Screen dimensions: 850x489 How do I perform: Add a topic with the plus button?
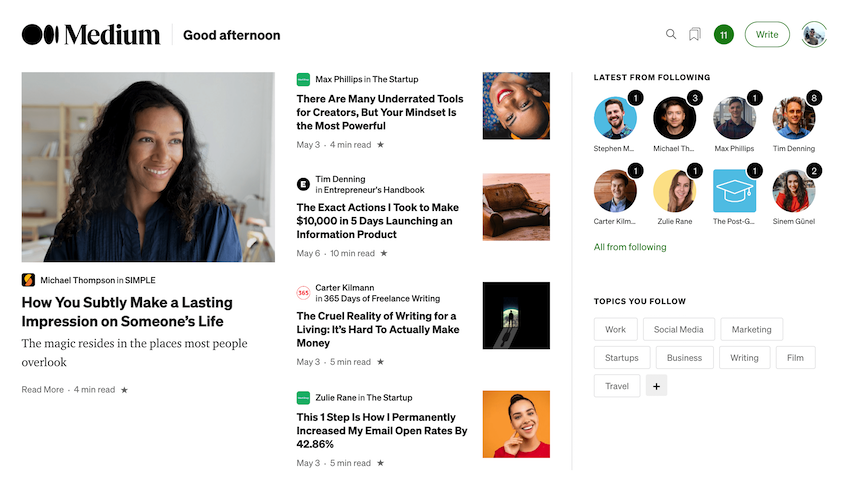(x=656, y=386)
